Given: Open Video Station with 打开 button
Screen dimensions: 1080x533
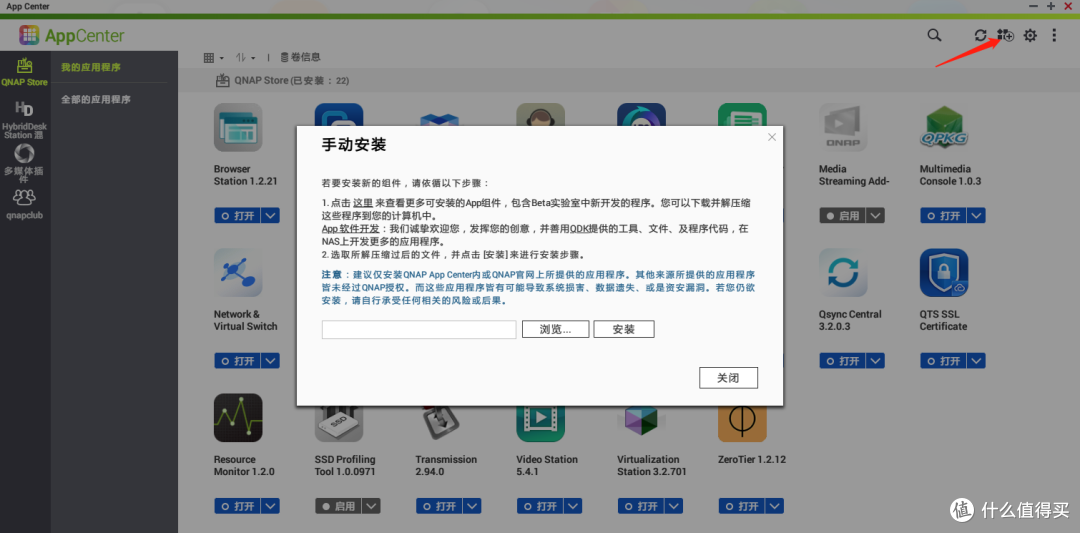Looking at the screenshot, I should tap(540, 506).
